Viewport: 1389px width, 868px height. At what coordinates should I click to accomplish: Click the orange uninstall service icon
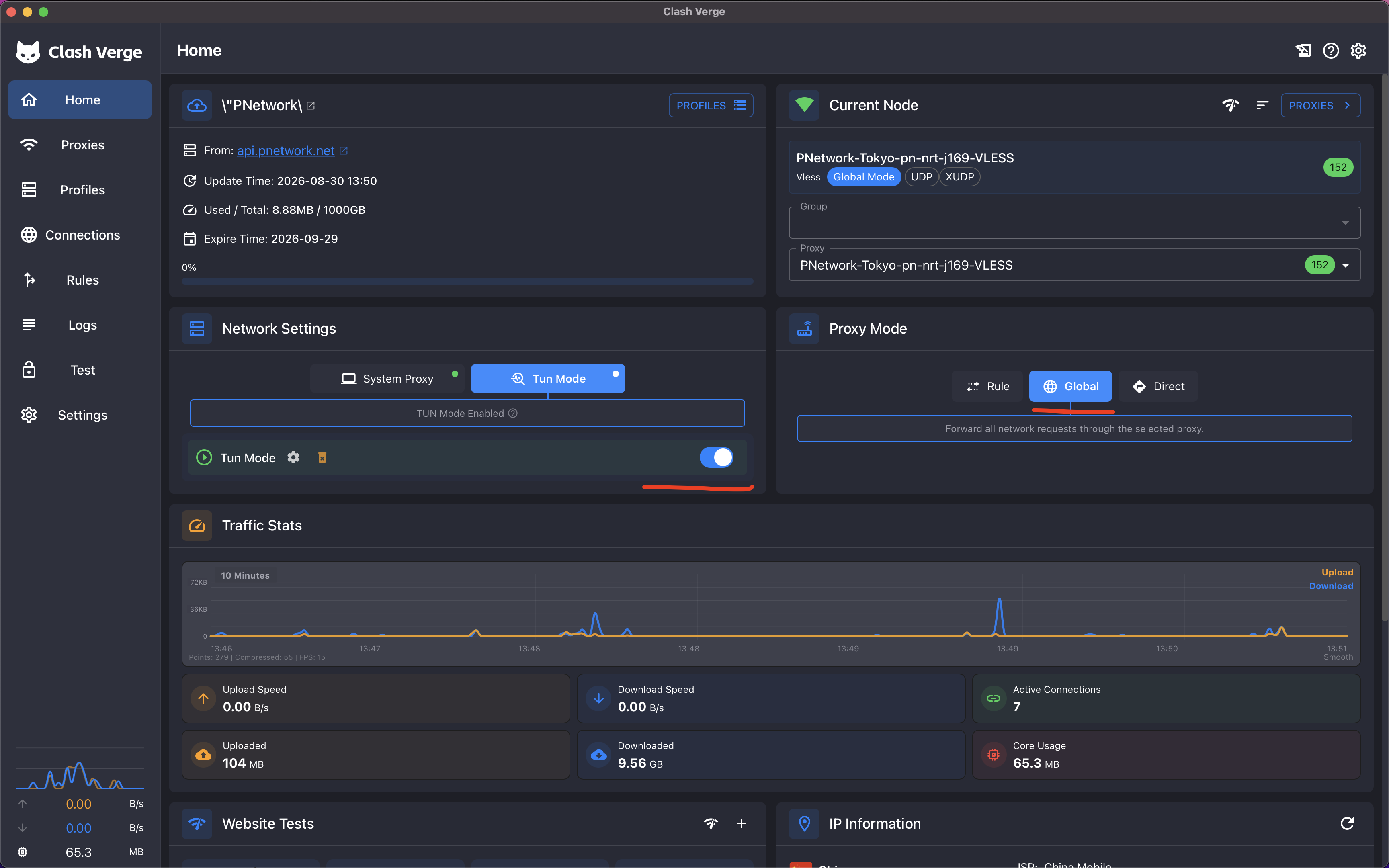[x=323, y=458]
